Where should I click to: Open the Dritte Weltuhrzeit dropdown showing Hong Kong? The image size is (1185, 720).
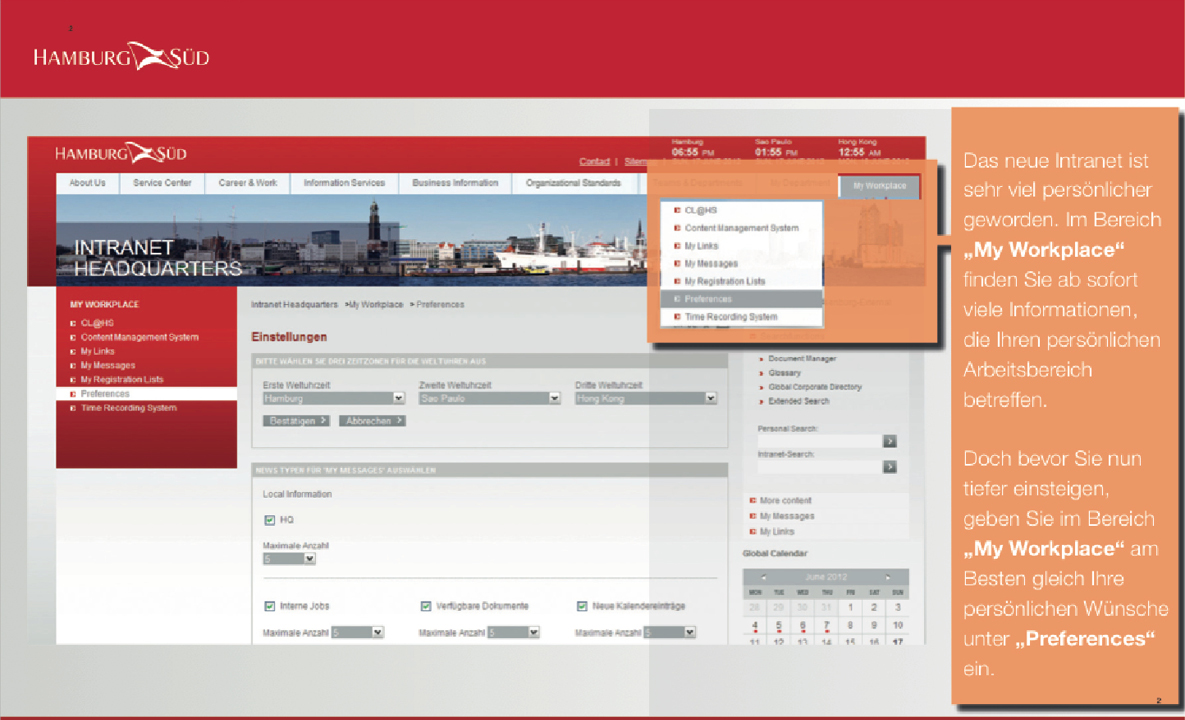click(645, 398)
